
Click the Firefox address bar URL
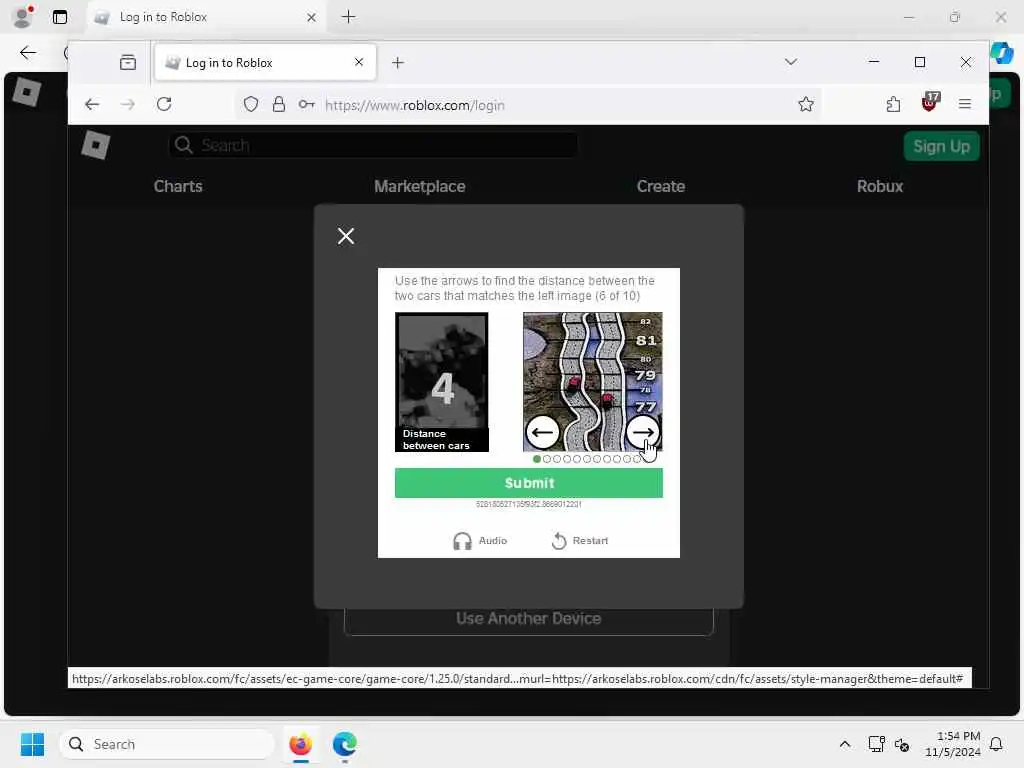(415, 105)
